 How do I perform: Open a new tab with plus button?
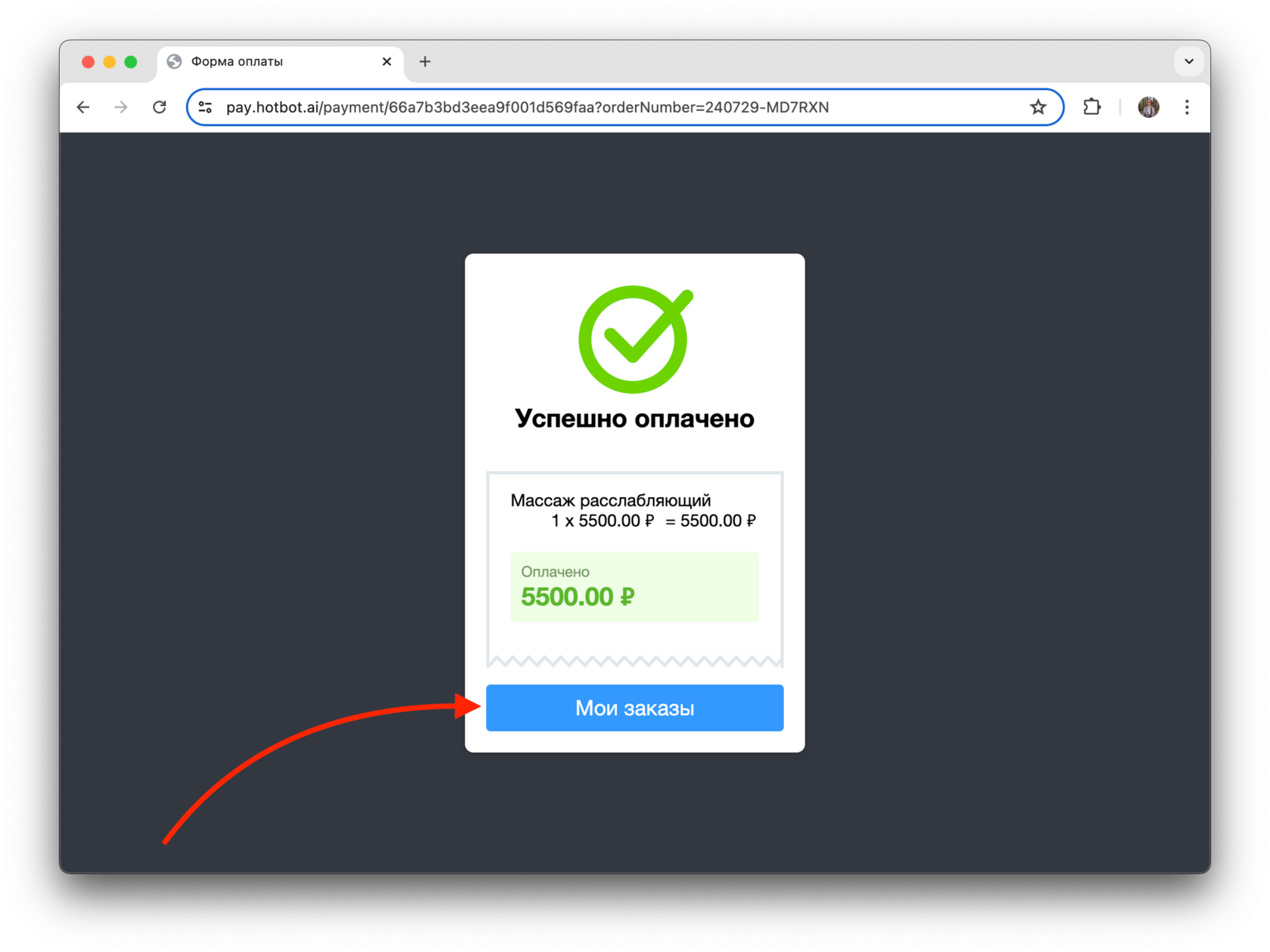(425, 61)
